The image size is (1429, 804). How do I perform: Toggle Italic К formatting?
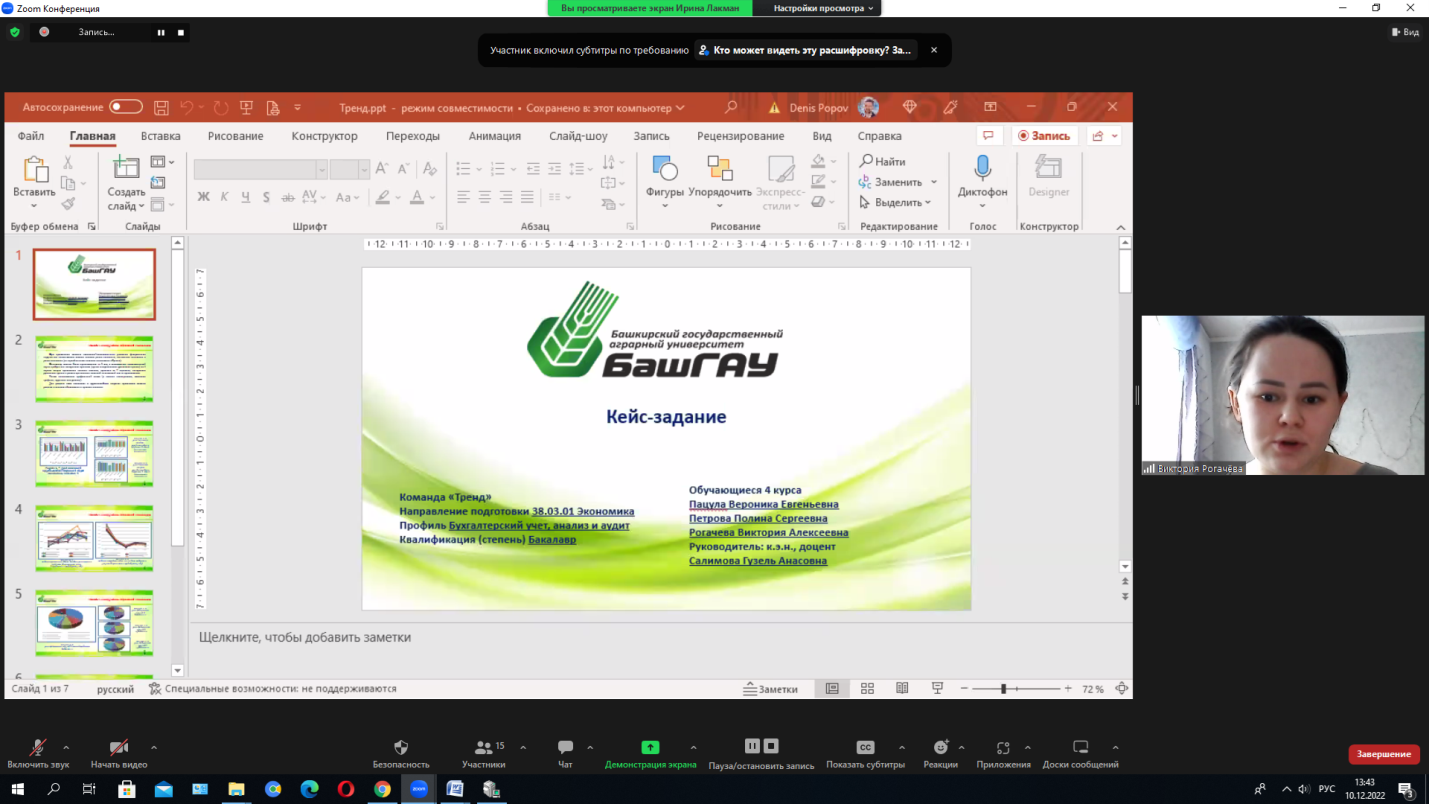pos(225,197)
